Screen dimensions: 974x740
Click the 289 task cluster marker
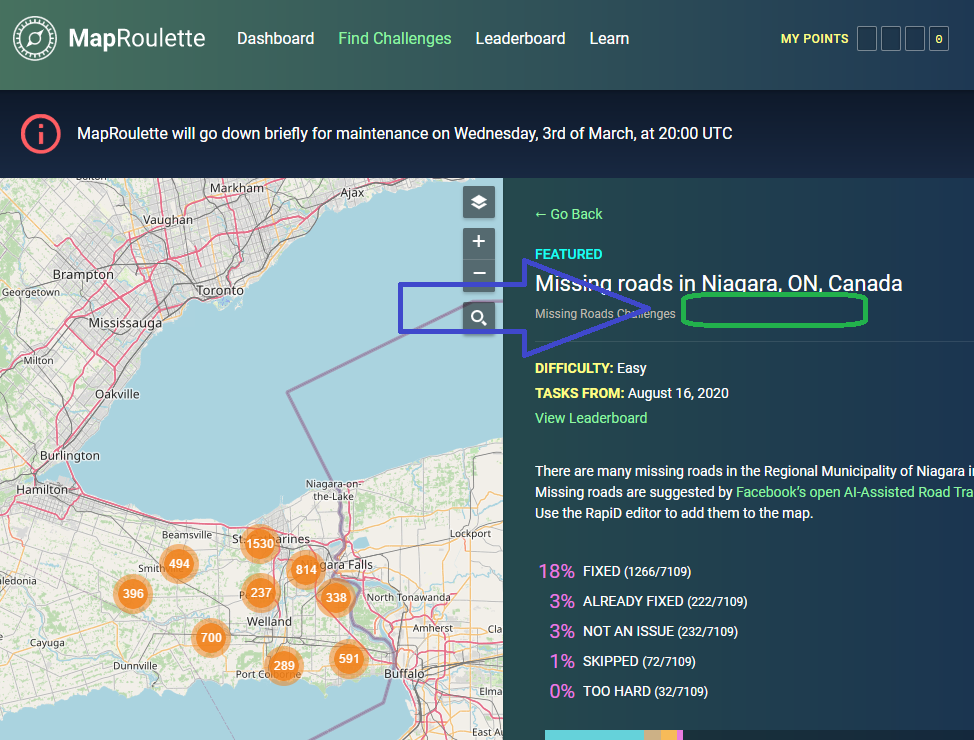(284, 665)
